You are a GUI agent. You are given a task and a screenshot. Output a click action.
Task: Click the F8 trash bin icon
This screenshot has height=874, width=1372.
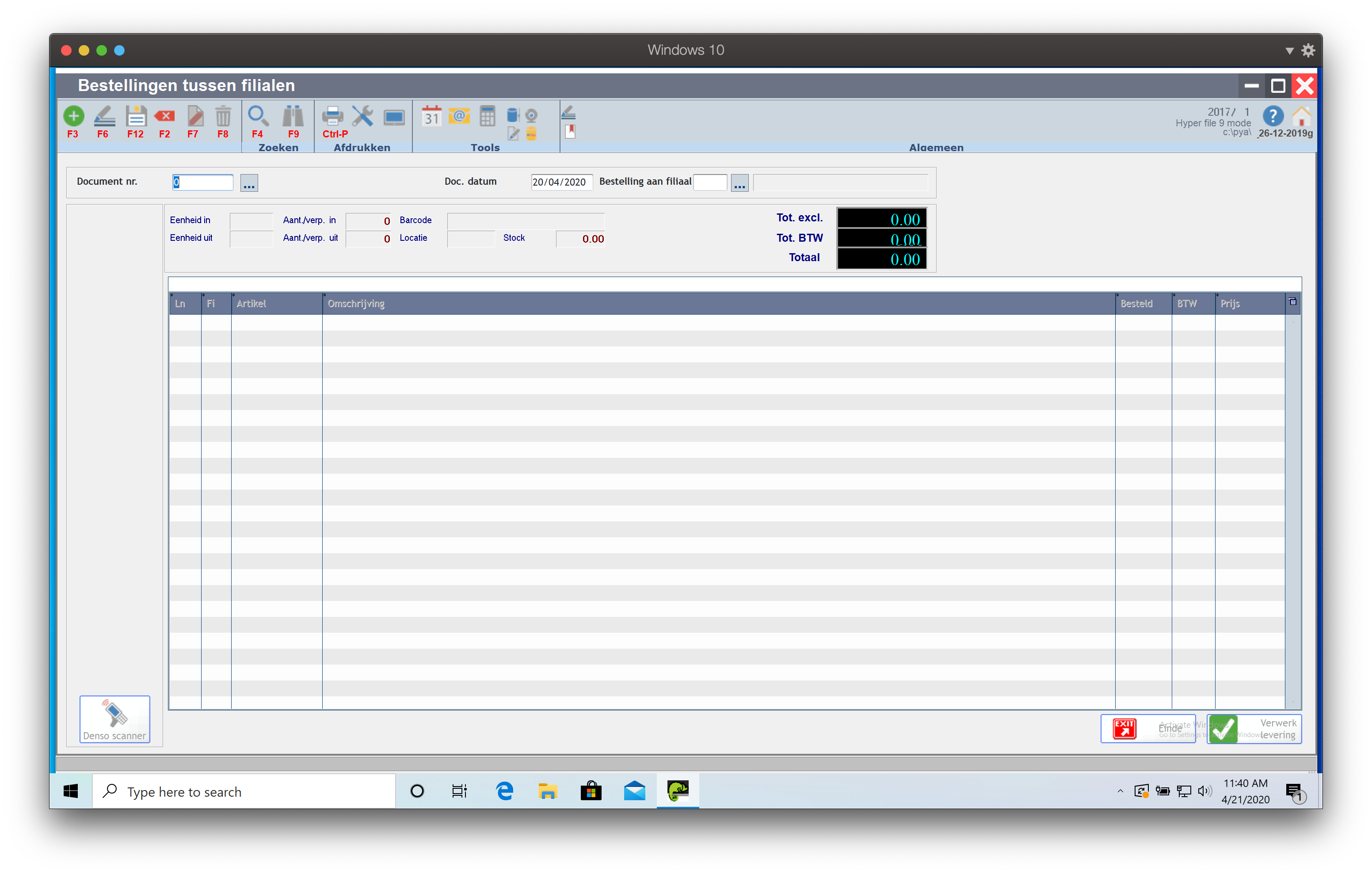[223, 117]
